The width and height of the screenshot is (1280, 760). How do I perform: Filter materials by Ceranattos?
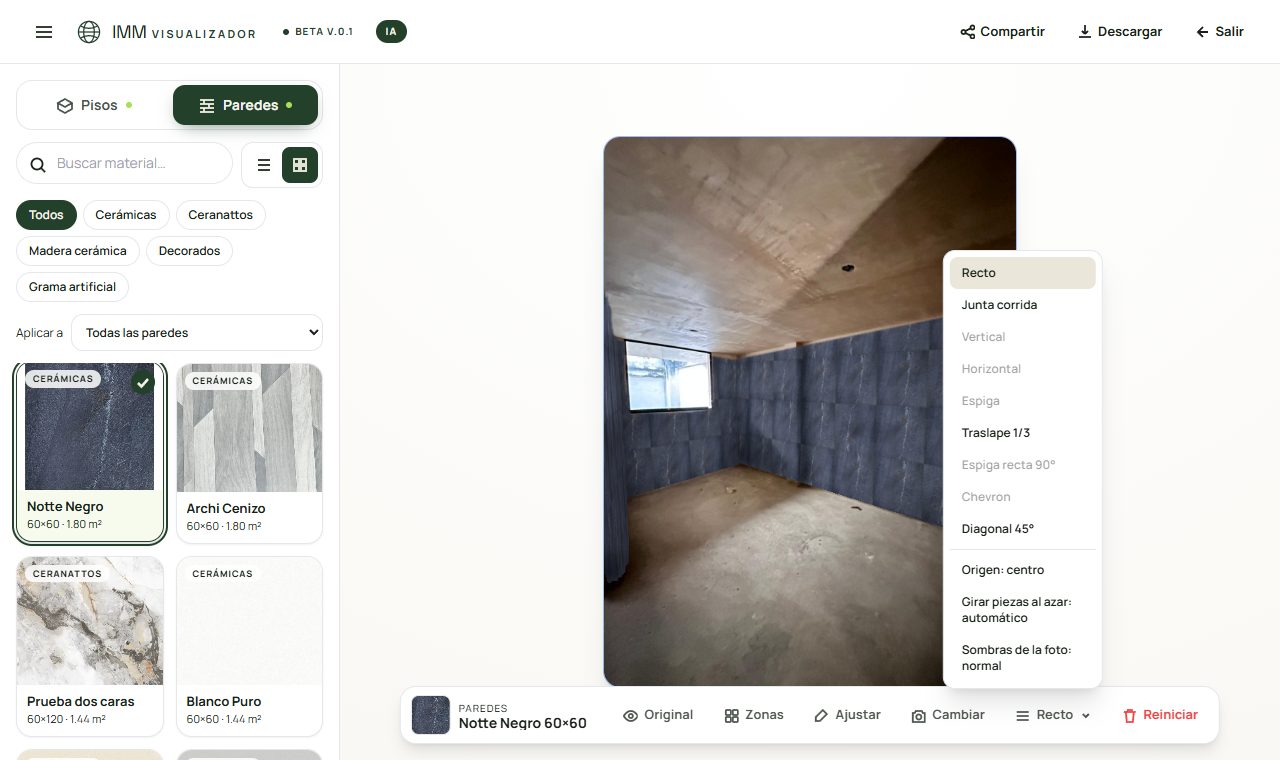click(221, 215)
